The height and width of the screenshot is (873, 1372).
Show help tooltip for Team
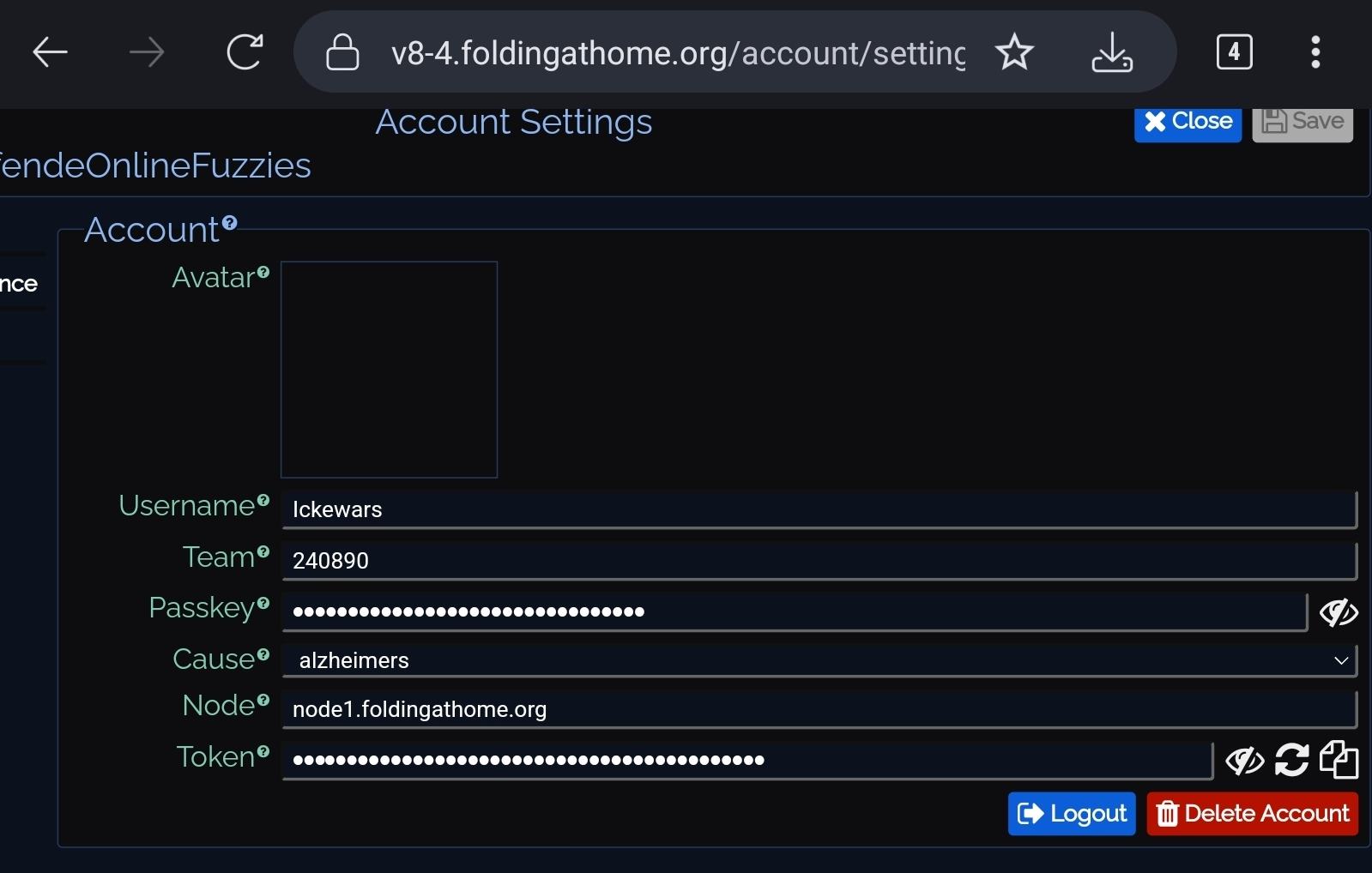[x=263, y=552]
